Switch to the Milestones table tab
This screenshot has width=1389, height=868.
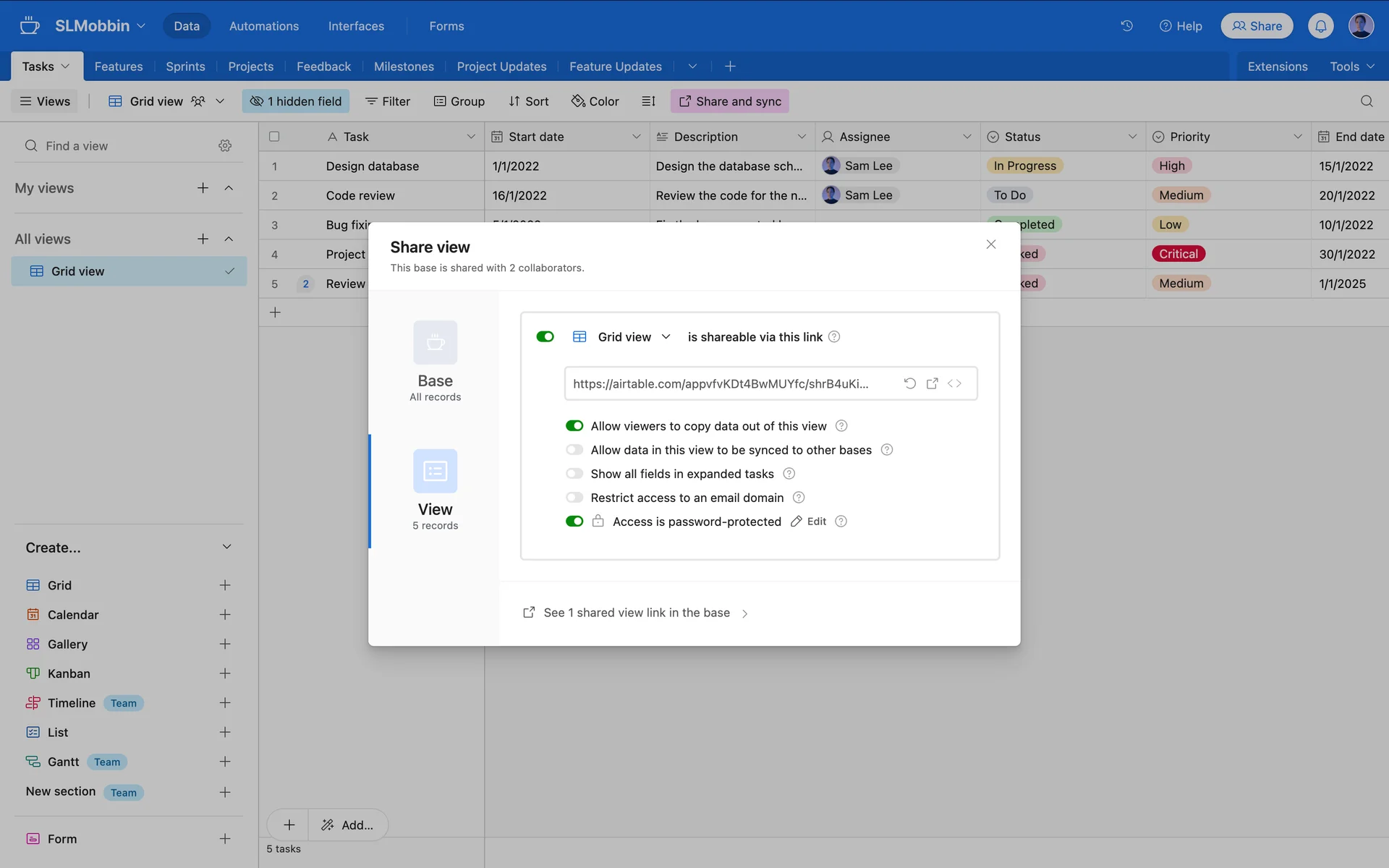[x=404, y=67]
